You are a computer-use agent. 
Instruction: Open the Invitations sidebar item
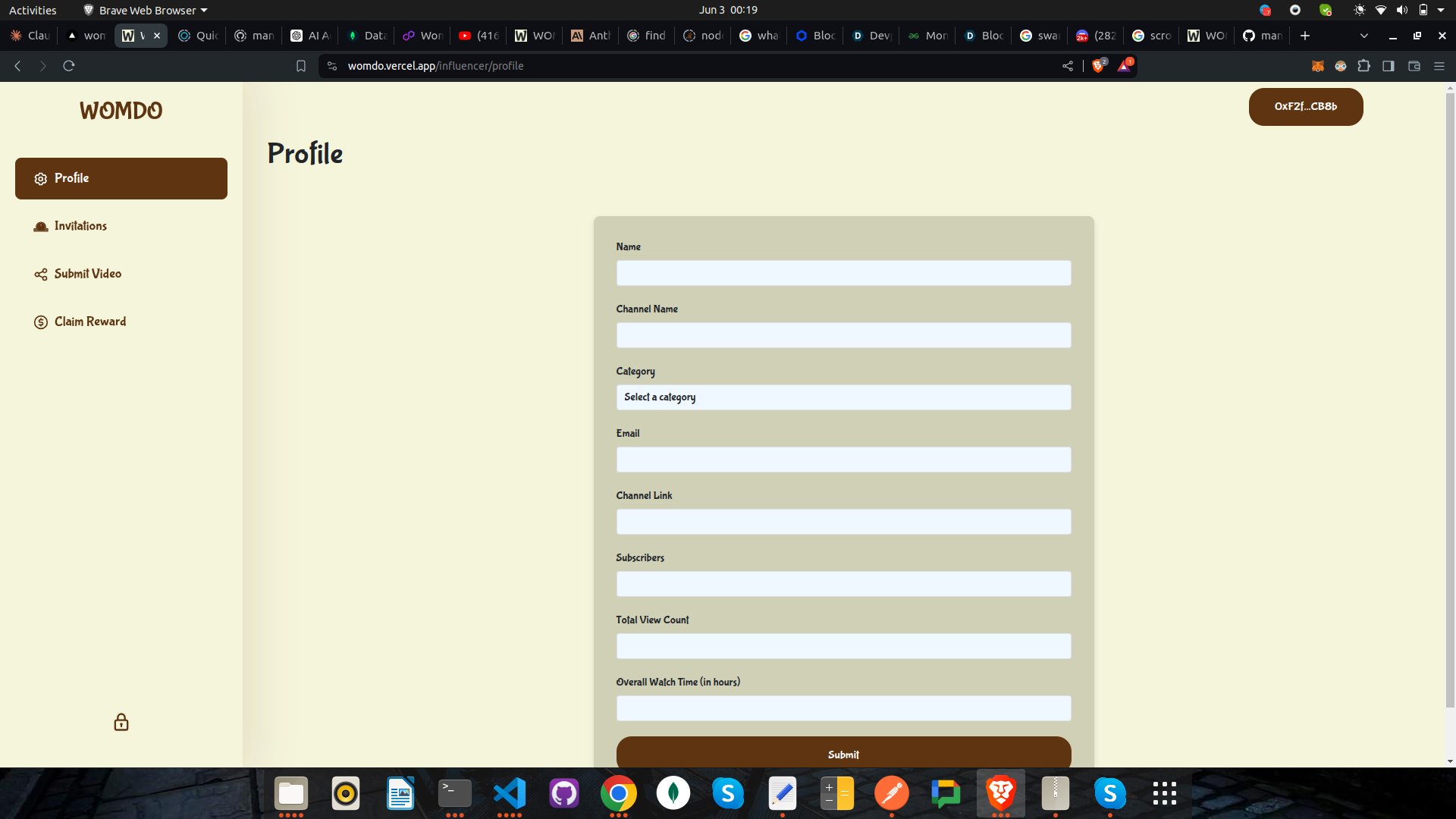[x=80, y=226]
